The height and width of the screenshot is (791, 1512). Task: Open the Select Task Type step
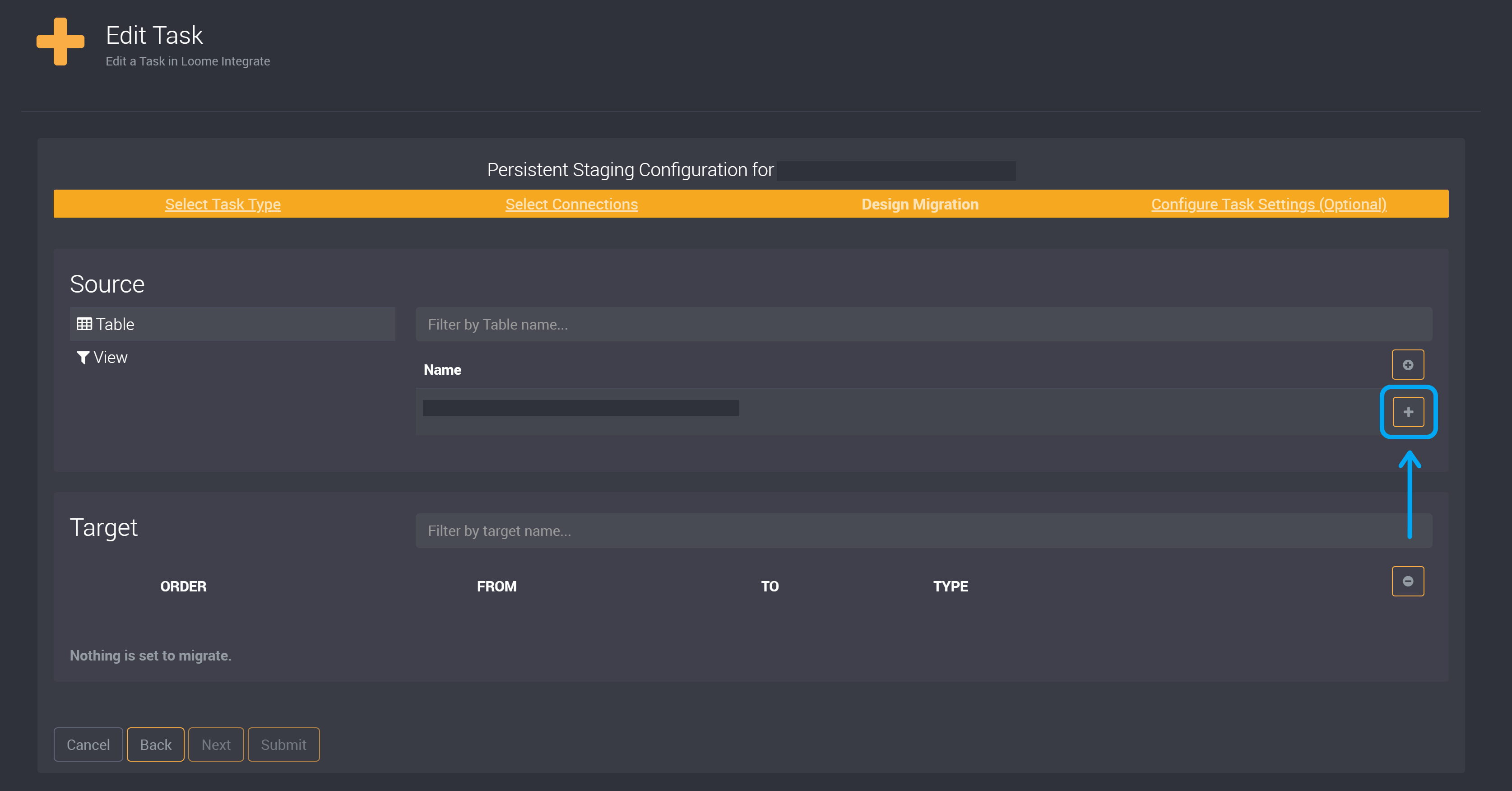pos(223,204)
